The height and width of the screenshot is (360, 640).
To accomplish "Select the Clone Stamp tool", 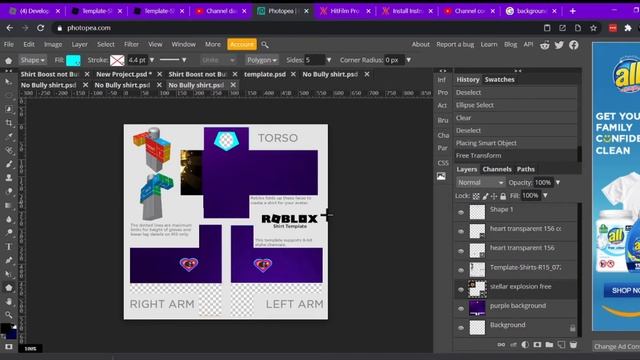I will click(9, 178).
